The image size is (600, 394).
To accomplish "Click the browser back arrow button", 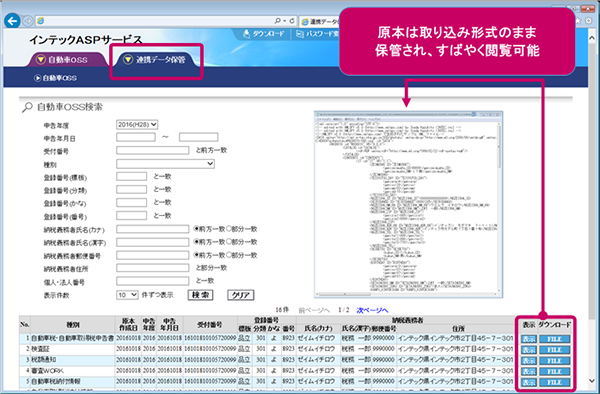I will [x=13, y=21].
